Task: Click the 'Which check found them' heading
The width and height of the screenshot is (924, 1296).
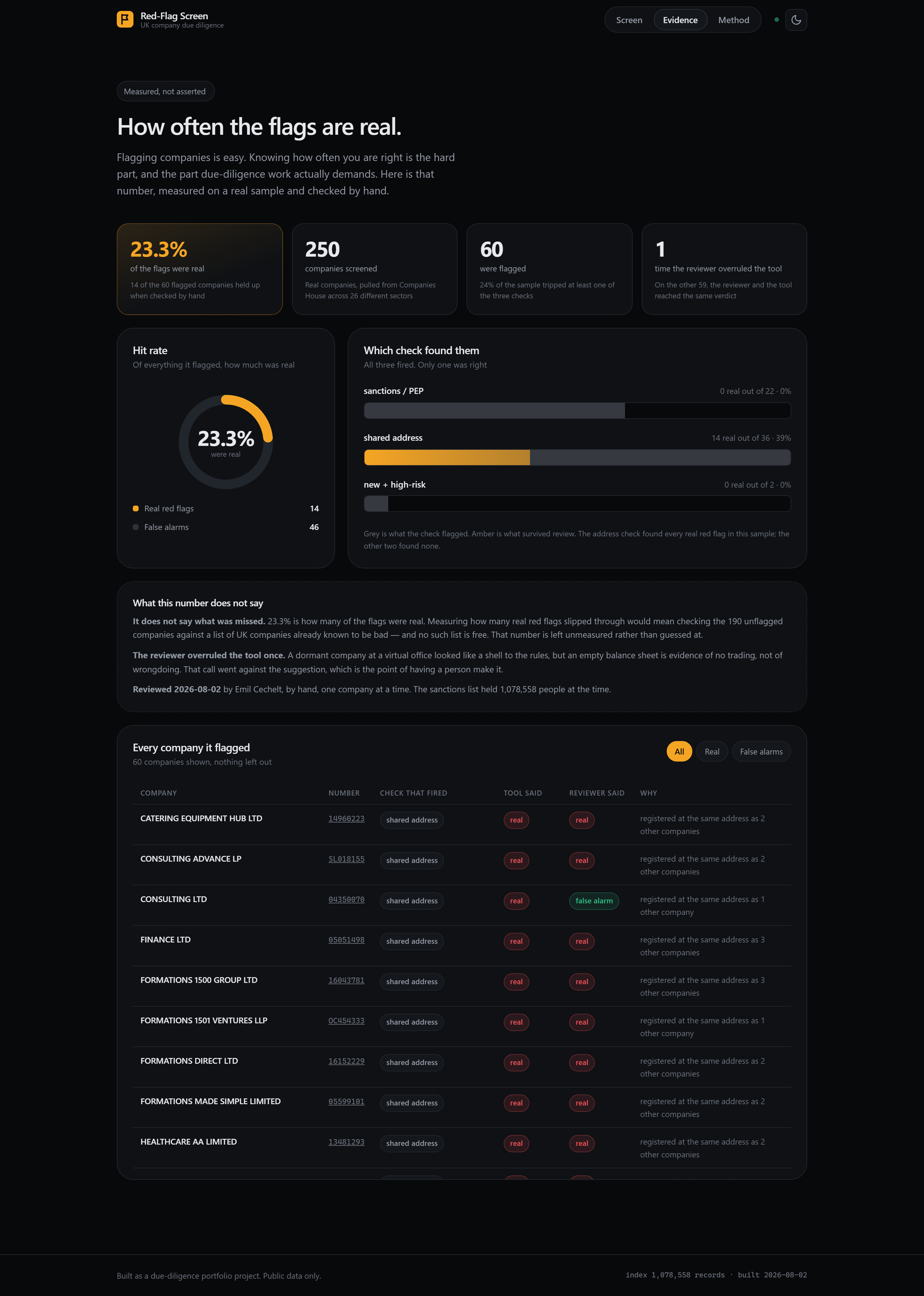Action: [x=422, y=350]
